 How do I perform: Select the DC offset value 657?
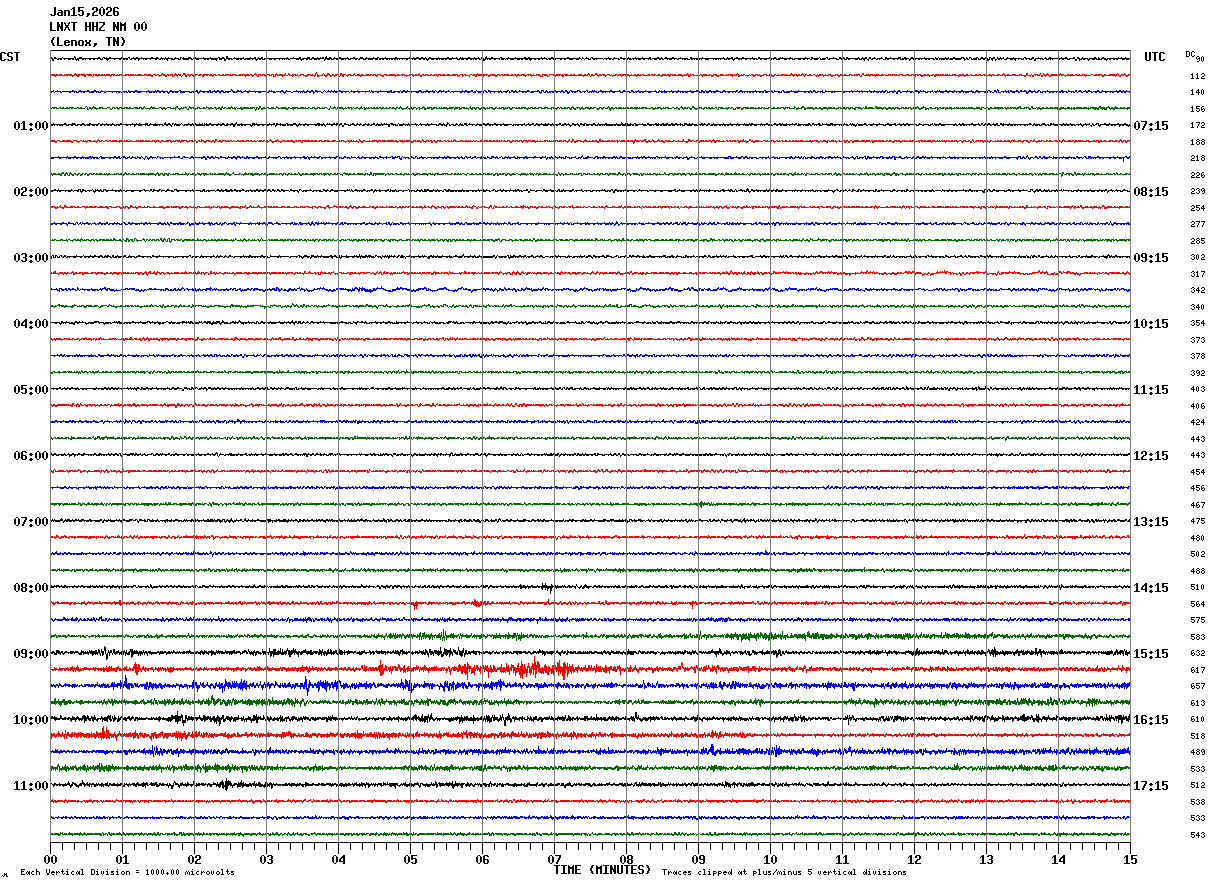click(1197, 687)
